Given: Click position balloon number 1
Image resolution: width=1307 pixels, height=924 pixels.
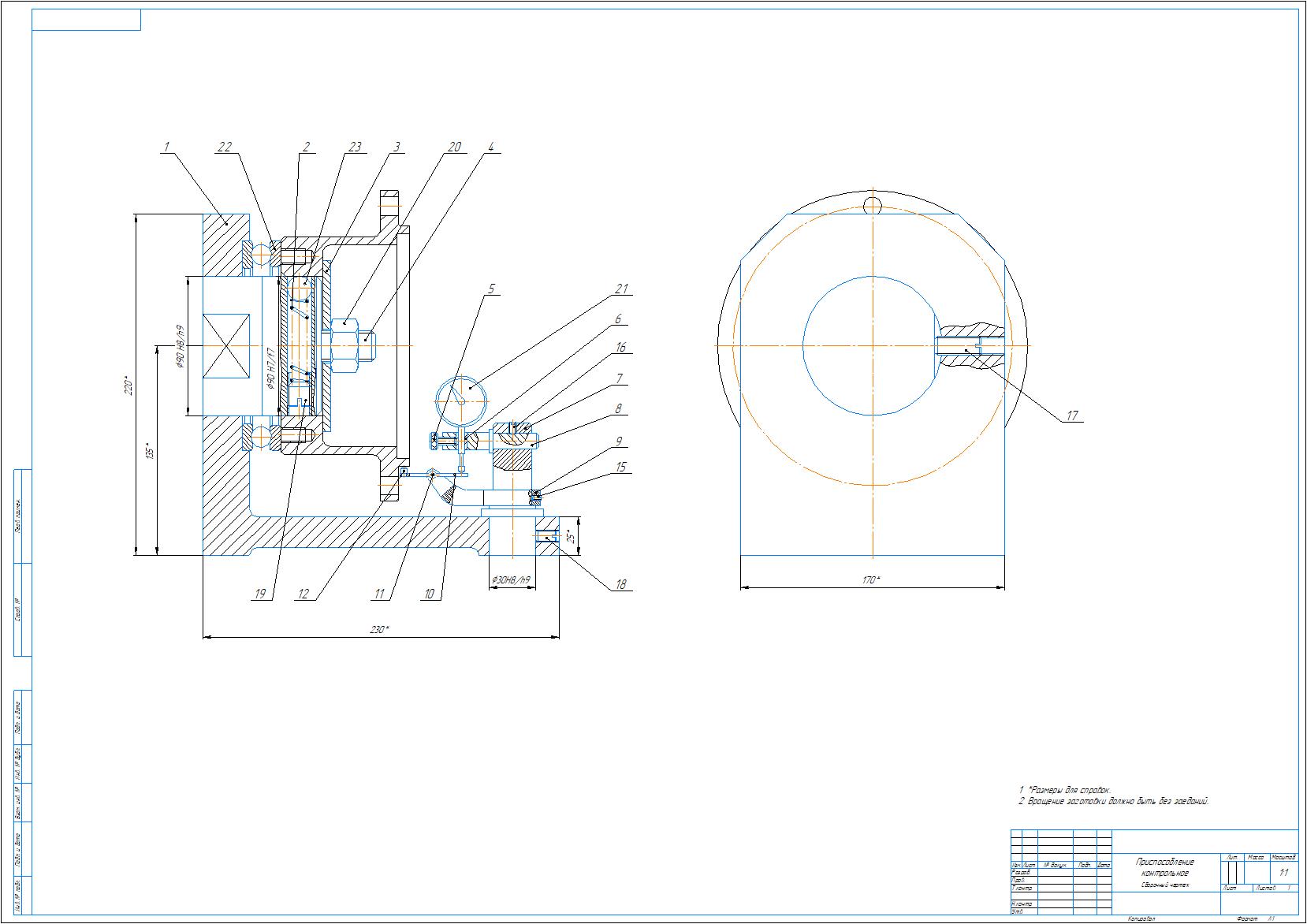Looking at the screenshot, I should click(166, 147).
